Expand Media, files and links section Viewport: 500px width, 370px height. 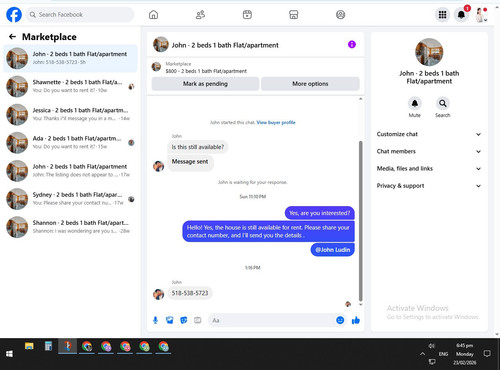[429, 169]
